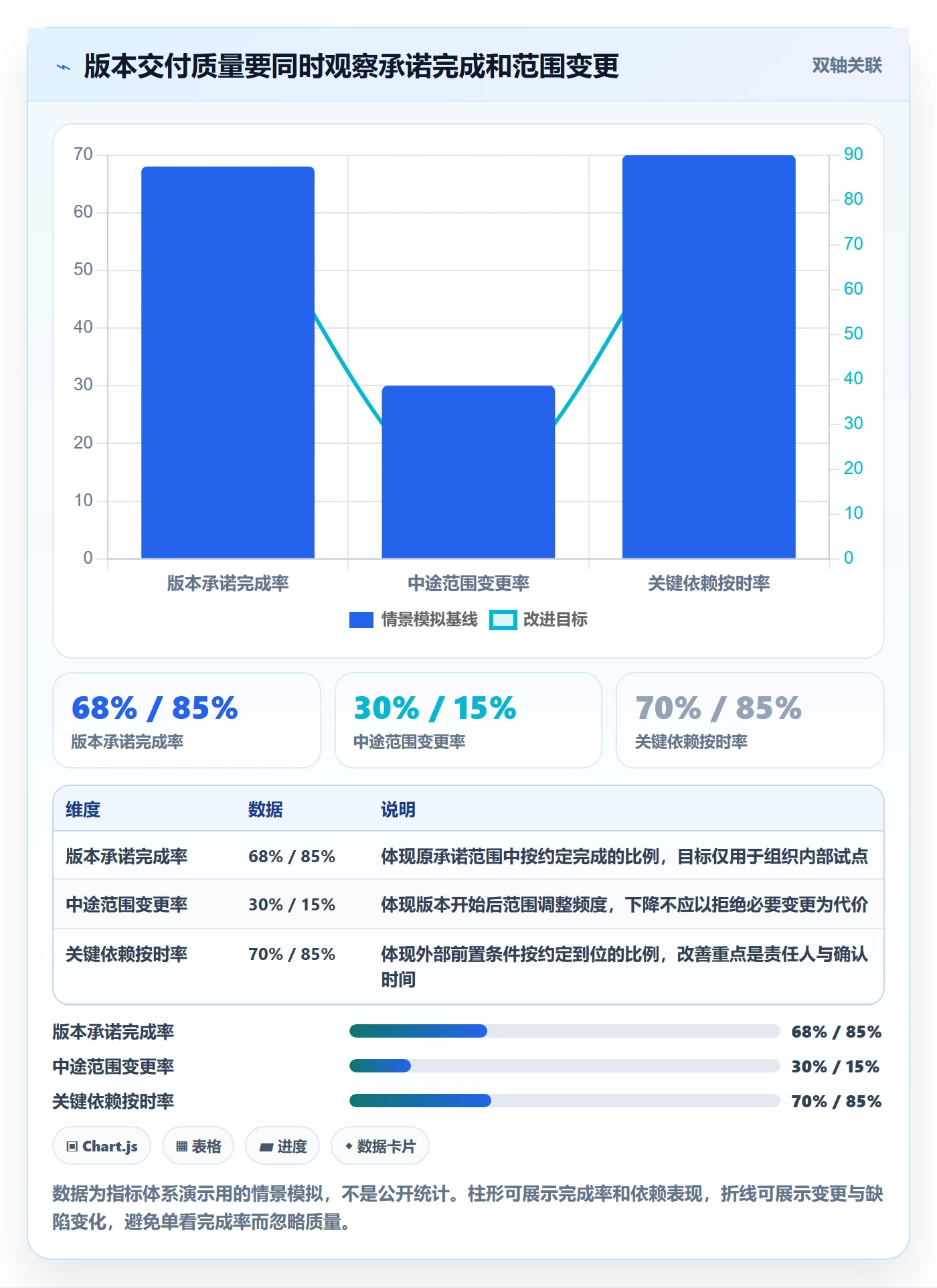Click the 维度 column header
This screenshot has height=1288, width=937.
click(x=83, y=809)
